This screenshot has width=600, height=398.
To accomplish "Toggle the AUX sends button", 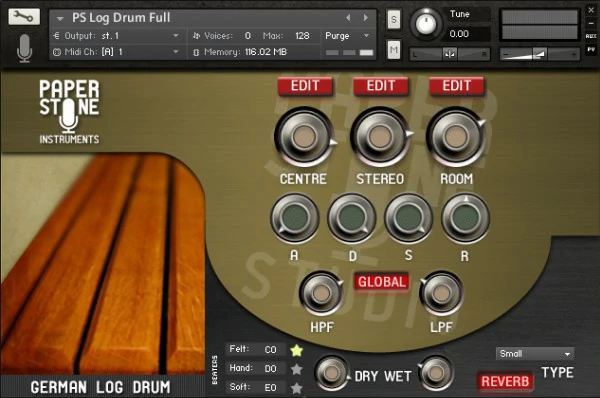I will pyautogui.click(x=591, y=36).
